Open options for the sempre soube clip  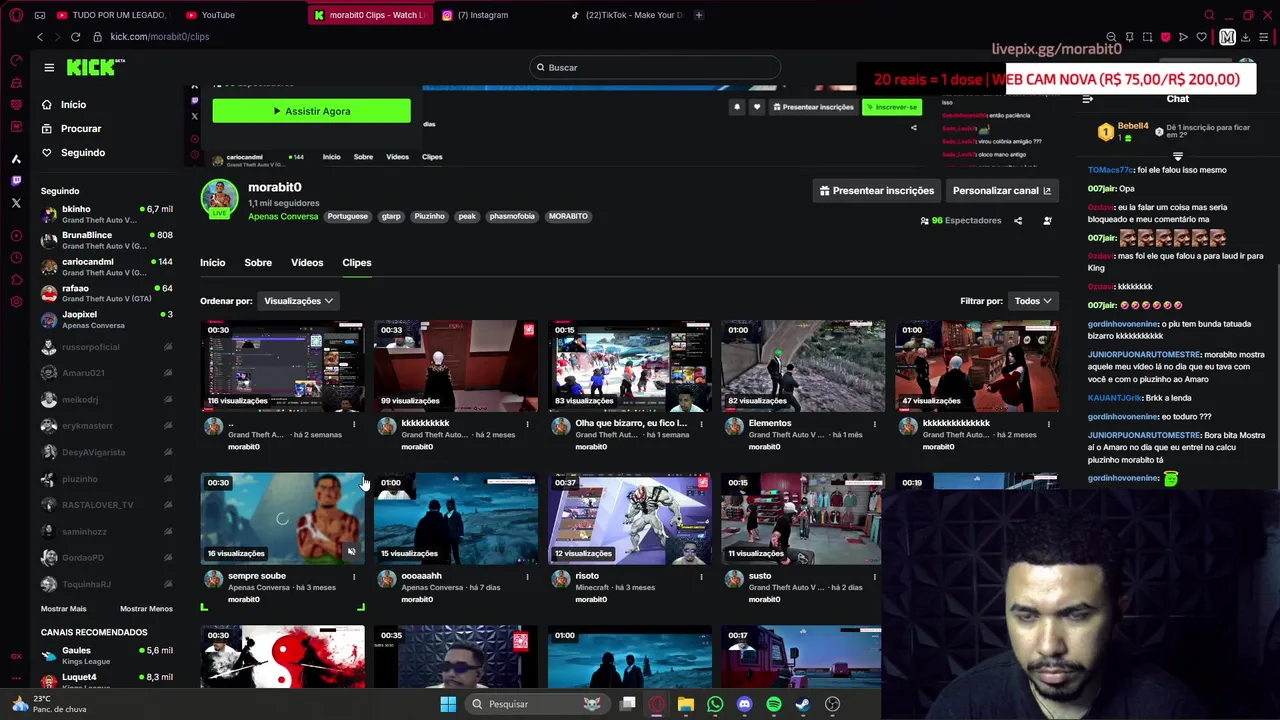click(354, 577)
